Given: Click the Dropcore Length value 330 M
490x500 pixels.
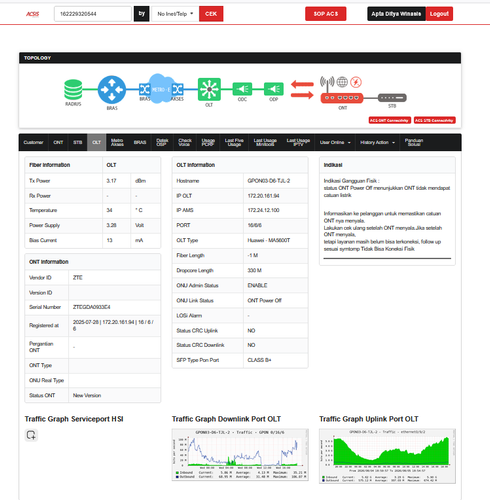Looking at the screenshot, I should [x=254, y=270].
